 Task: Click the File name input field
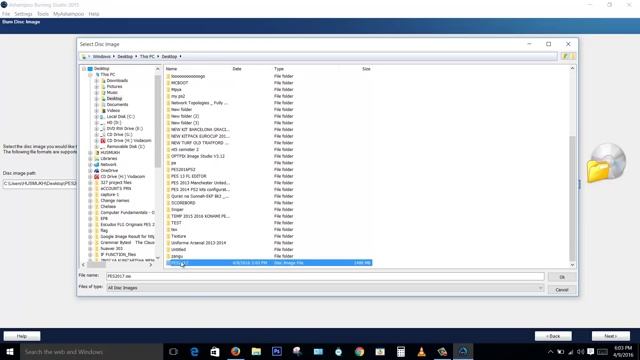(x=325, y=276)
